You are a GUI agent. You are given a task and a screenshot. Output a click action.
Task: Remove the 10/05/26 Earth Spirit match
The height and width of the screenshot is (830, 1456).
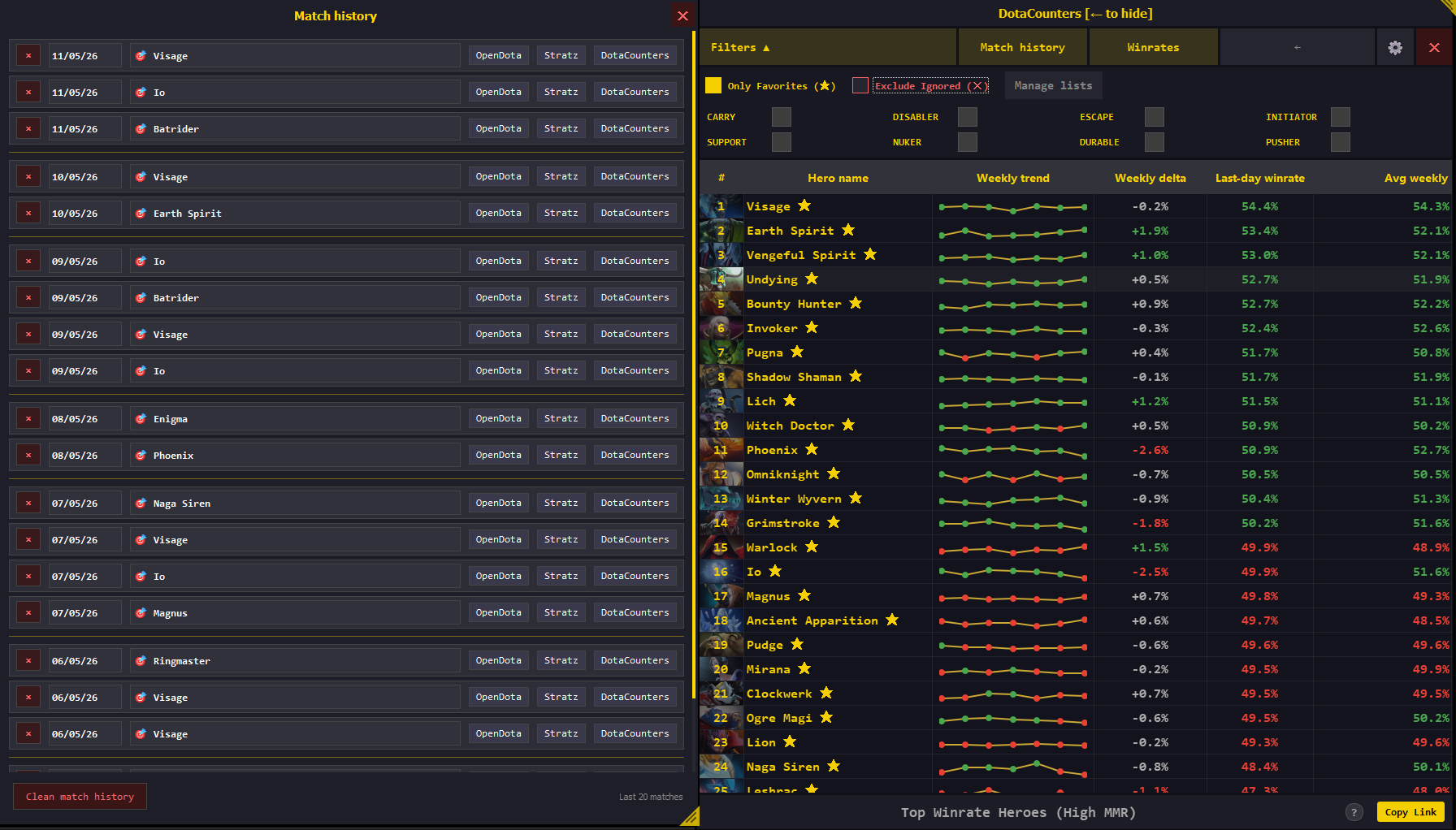click(x=28, y=214)
